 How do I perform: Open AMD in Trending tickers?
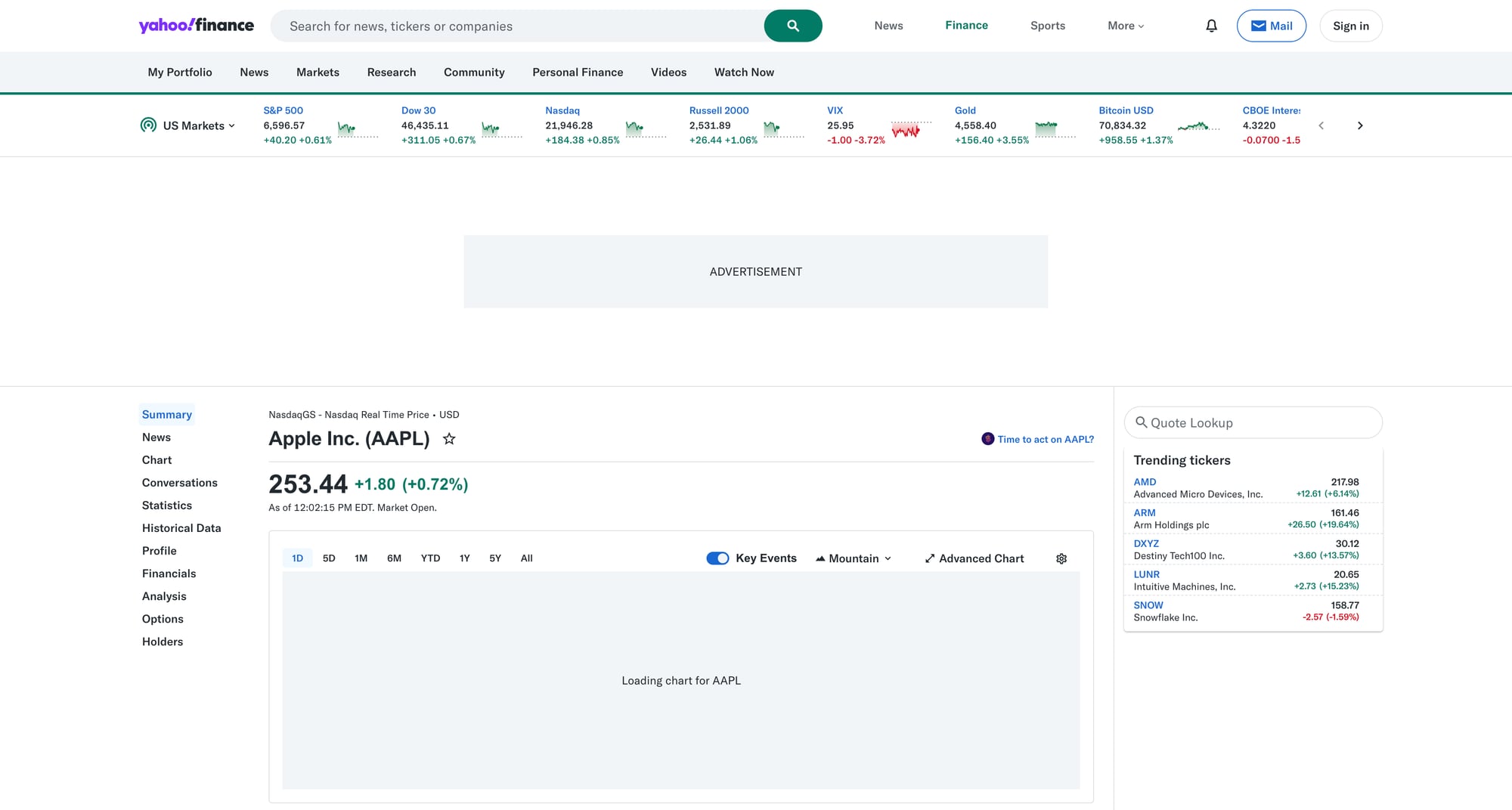point(1145,482)
